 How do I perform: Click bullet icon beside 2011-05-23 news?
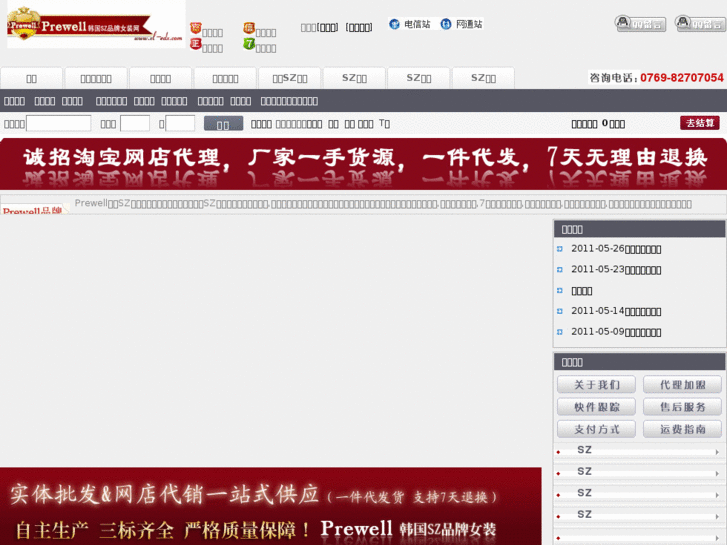[560, 269]
